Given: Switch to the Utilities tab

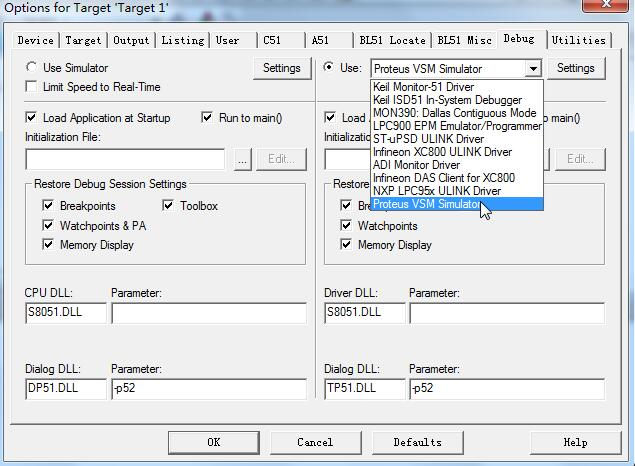Looking at the screenshot, I should pos(579,40).
